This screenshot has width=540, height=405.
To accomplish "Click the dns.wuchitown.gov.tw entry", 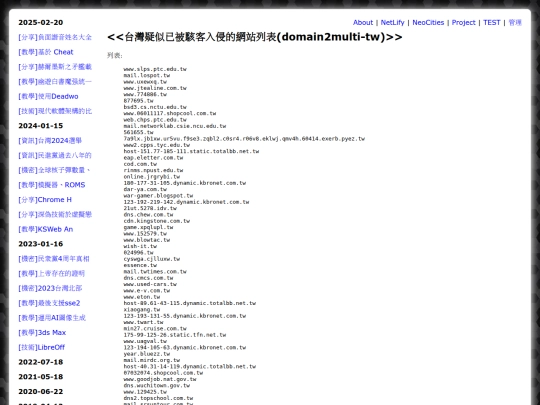I will coord(157,385).
